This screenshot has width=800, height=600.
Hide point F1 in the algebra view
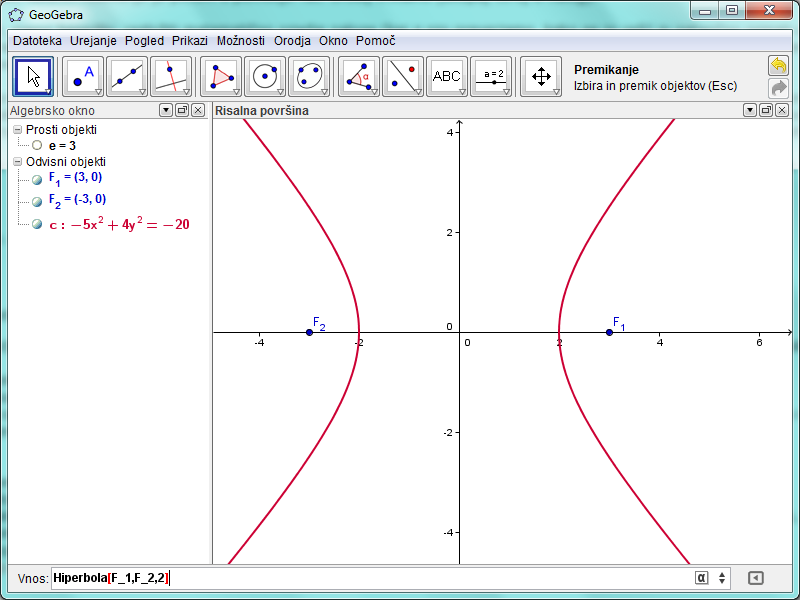tap(37, 179)
